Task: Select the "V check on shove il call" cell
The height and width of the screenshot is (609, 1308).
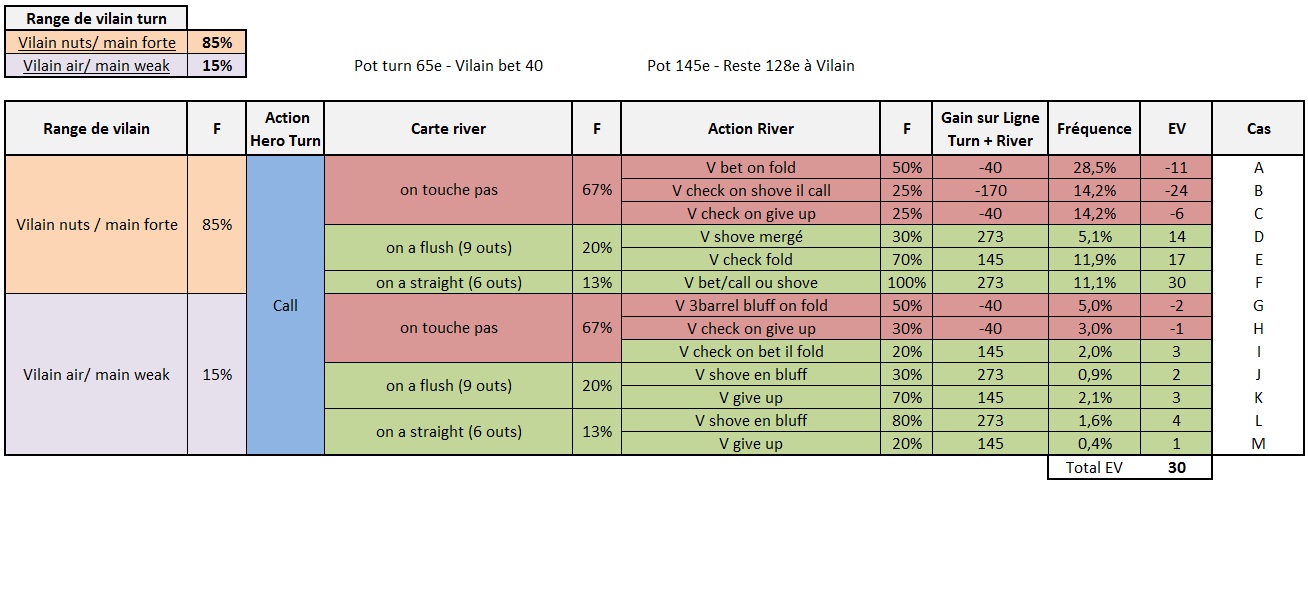Action: [750, 191]
